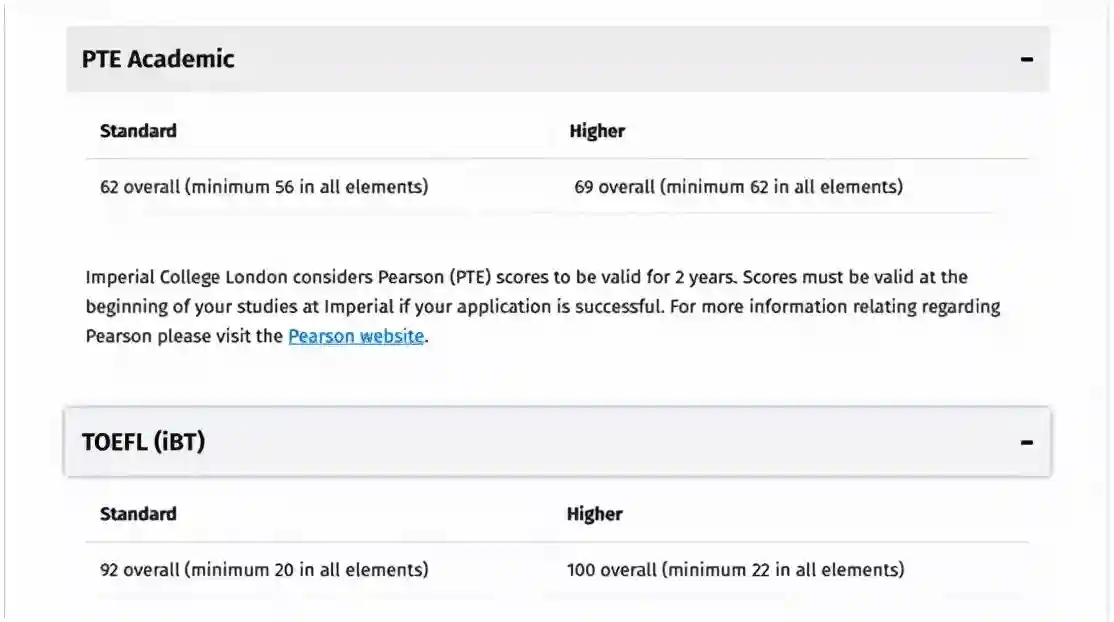Click the Standard header in the TOEFL table
Screen dimensions: 1114x622
[x=138, y=514]
